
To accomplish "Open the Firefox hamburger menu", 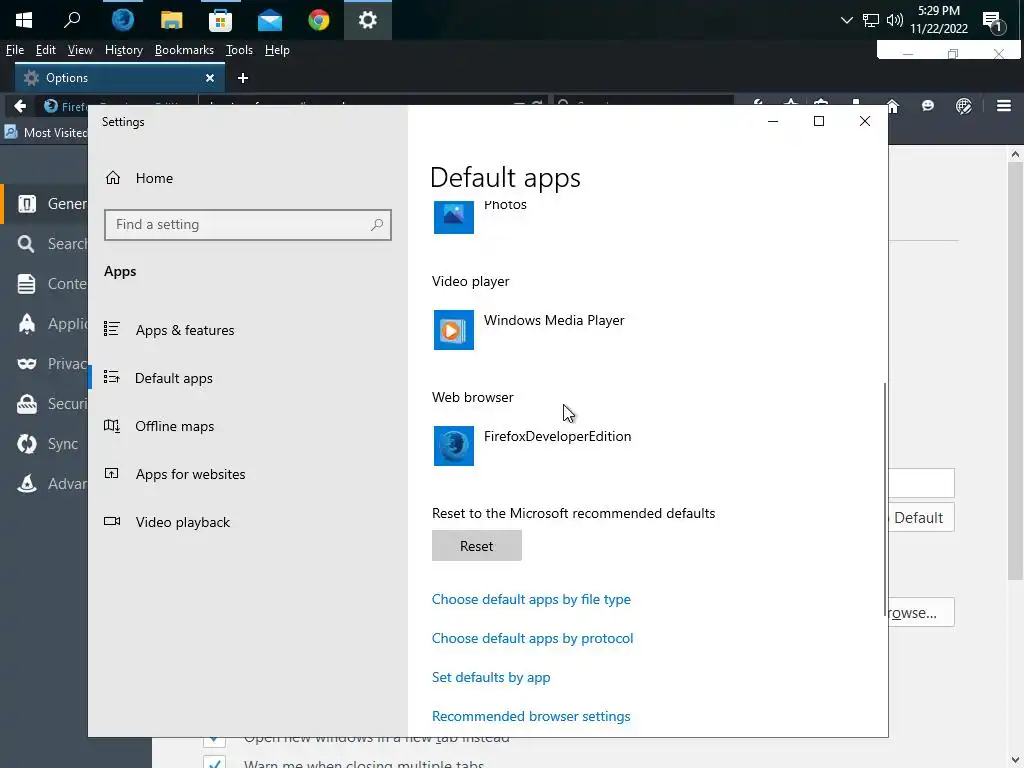I will click(x=1004, y=106).
